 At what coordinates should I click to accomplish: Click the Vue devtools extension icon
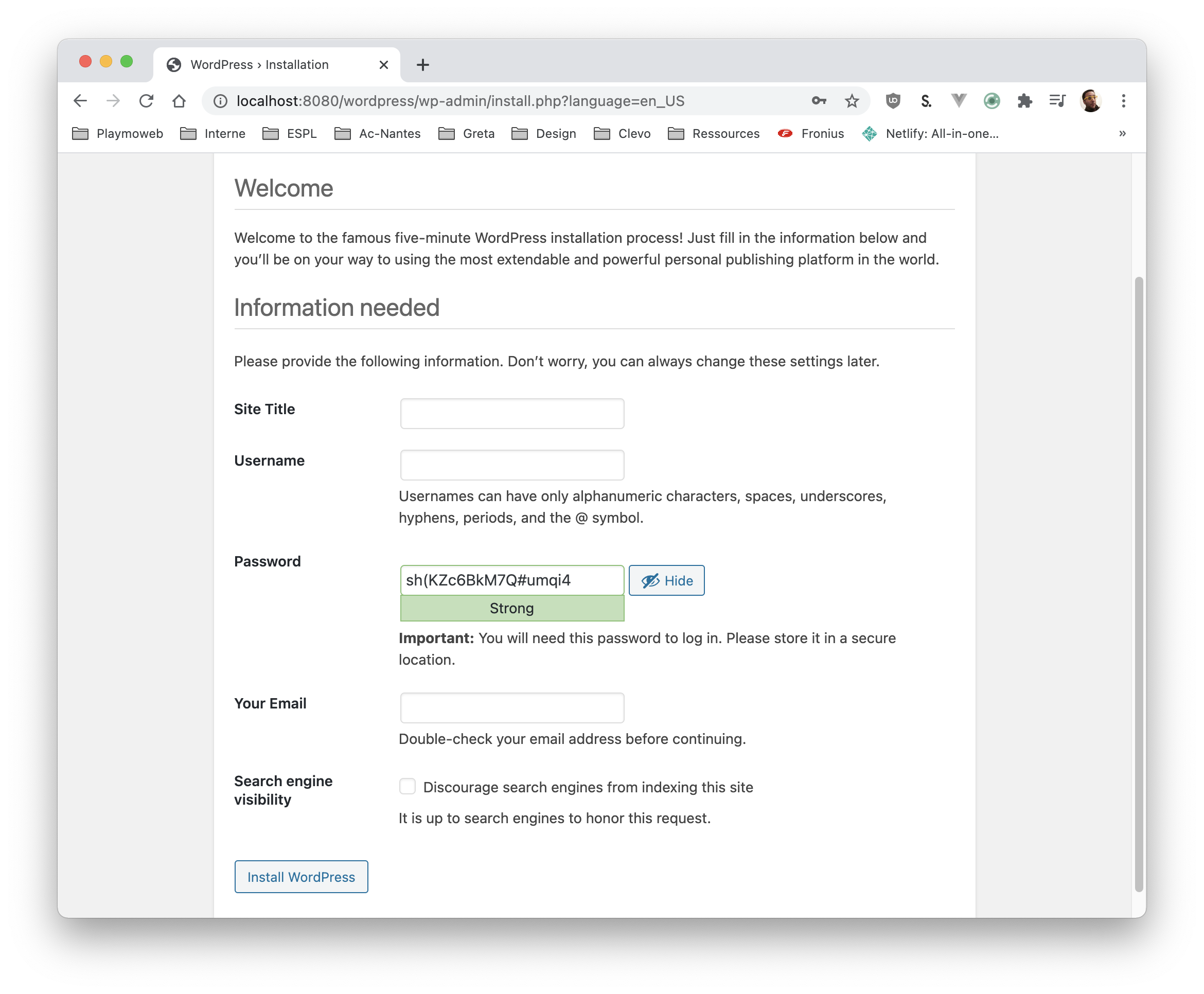click(959, 101)
